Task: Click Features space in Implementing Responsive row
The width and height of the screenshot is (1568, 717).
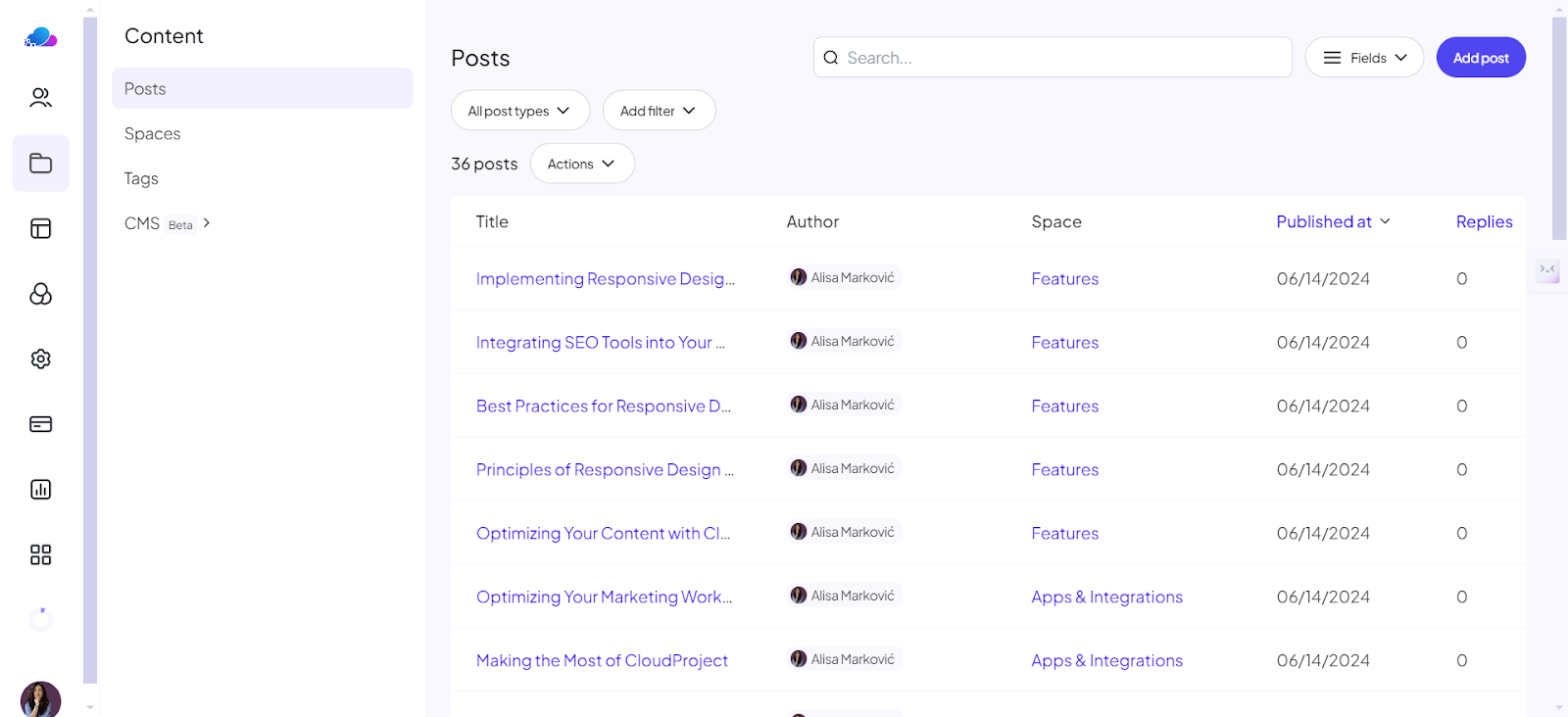Action: (1064, 278)
